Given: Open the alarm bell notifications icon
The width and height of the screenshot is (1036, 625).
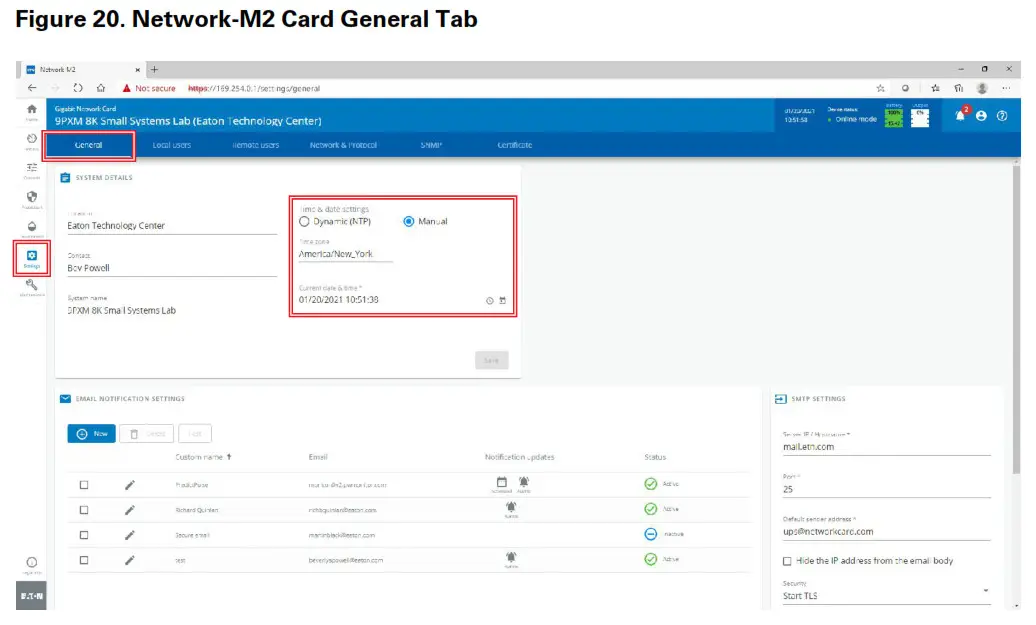Looking at the screenshot, I should point(960,116).
